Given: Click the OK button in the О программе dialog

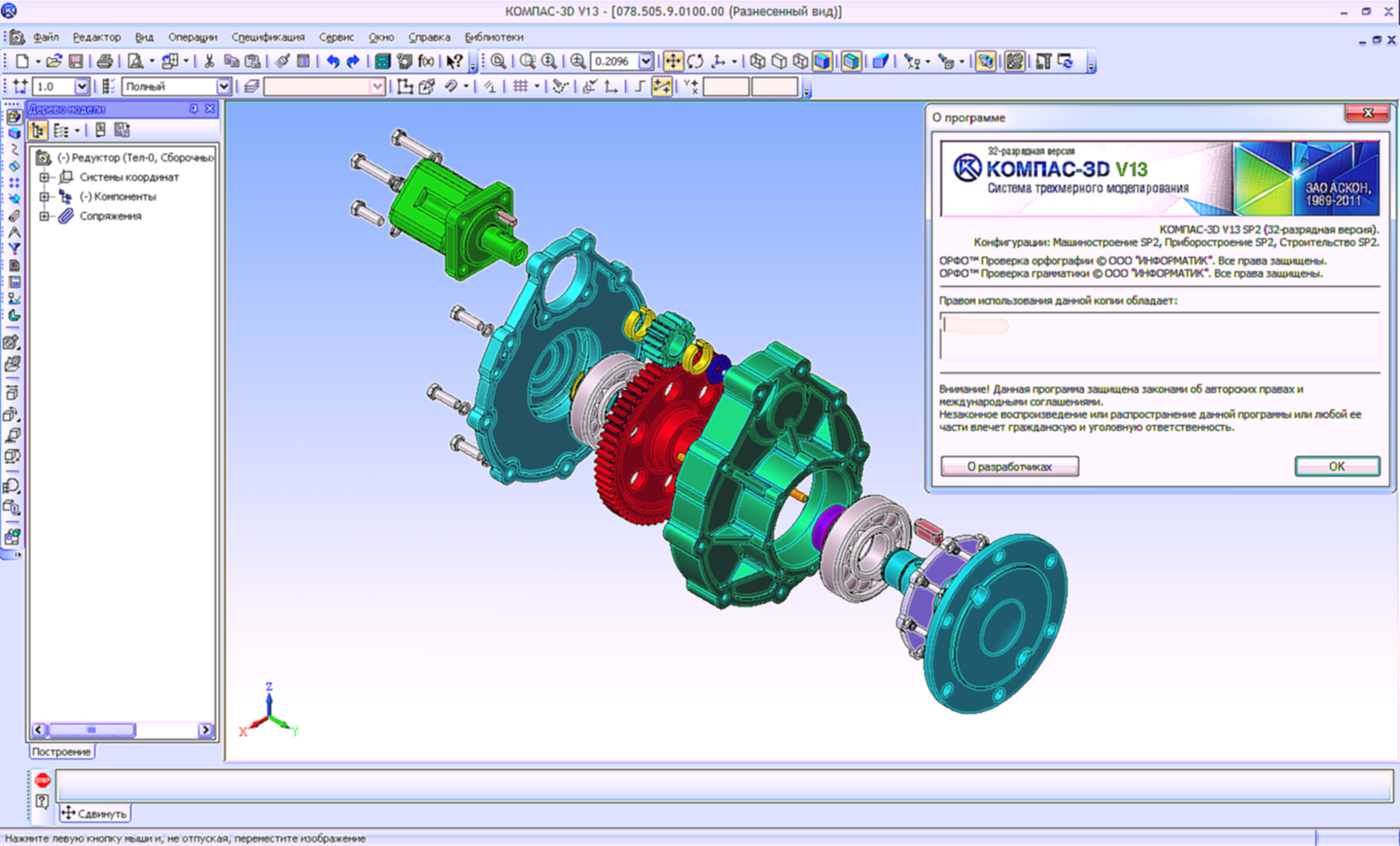Looking at the screenshot, I should (1337, 466).
